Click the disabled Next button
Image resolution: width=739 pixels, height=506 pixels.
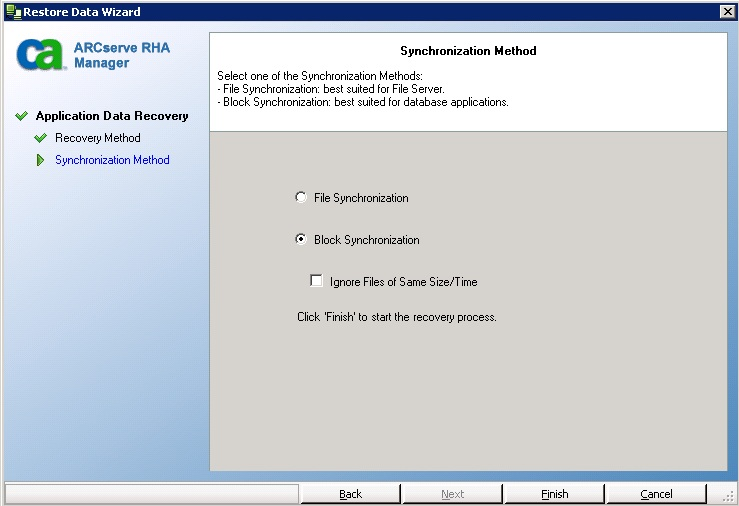(x=452, y=494)
